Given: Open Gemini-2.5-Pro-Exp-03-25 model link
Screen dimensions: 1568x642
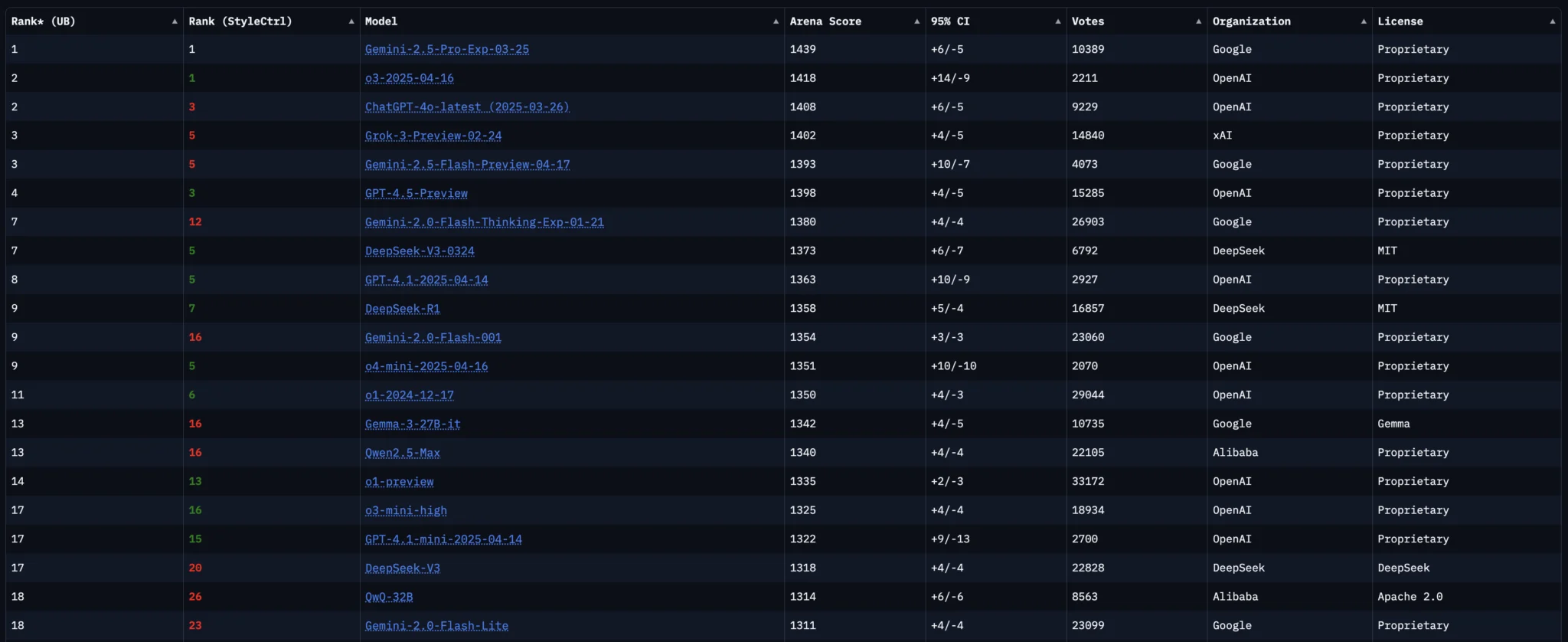Looking at the screenshot, I should (447, 49).
